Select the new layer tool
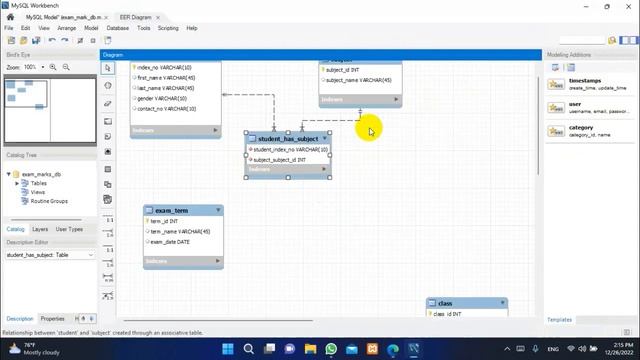Viewport: 640px width, 360px height. (108, 121)
